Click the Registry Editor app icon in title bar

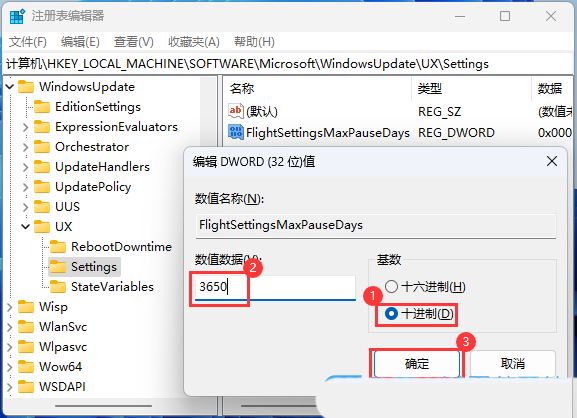pos(17,16)
